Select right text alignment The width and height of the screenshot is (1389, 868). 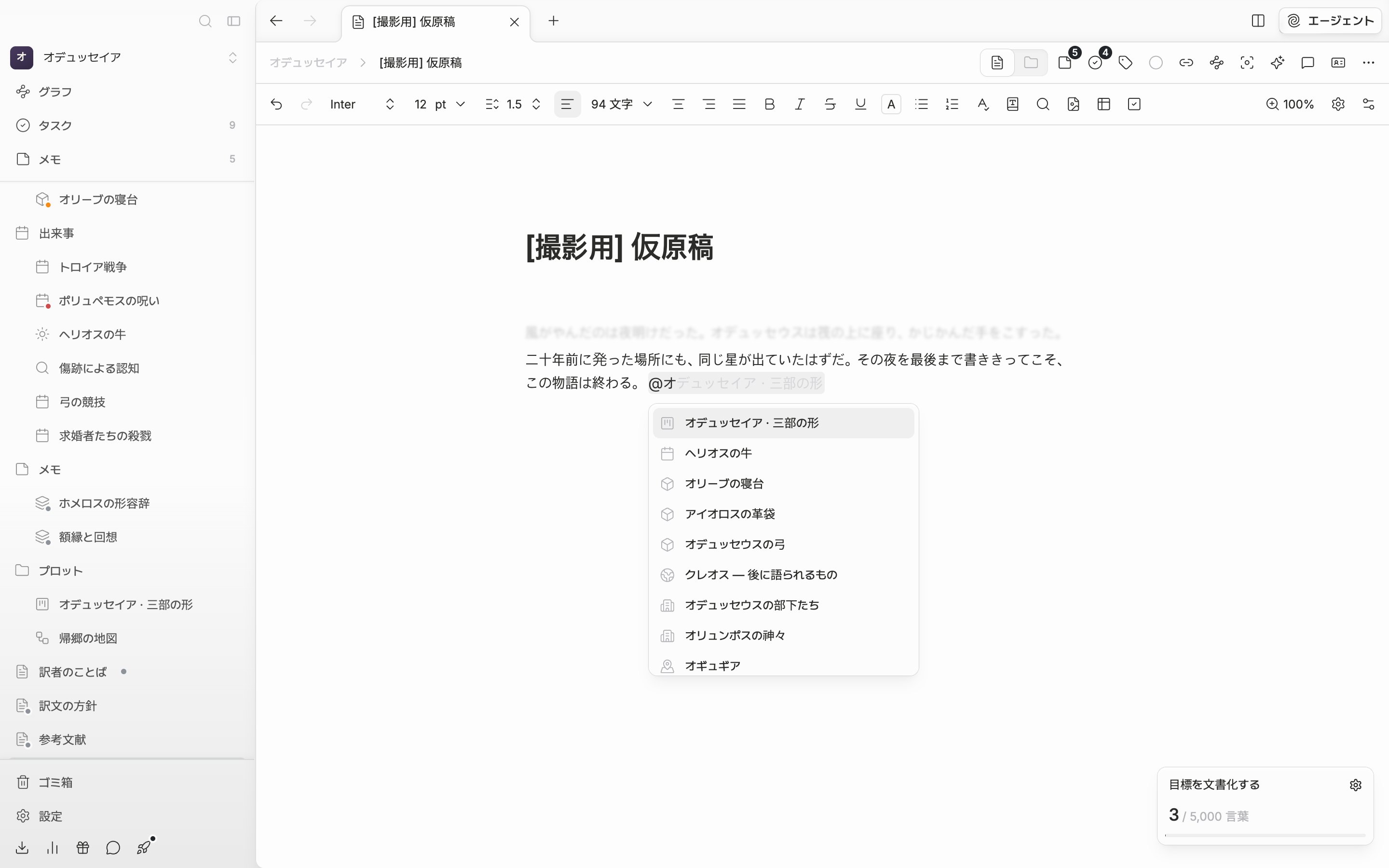coord(709,104)
